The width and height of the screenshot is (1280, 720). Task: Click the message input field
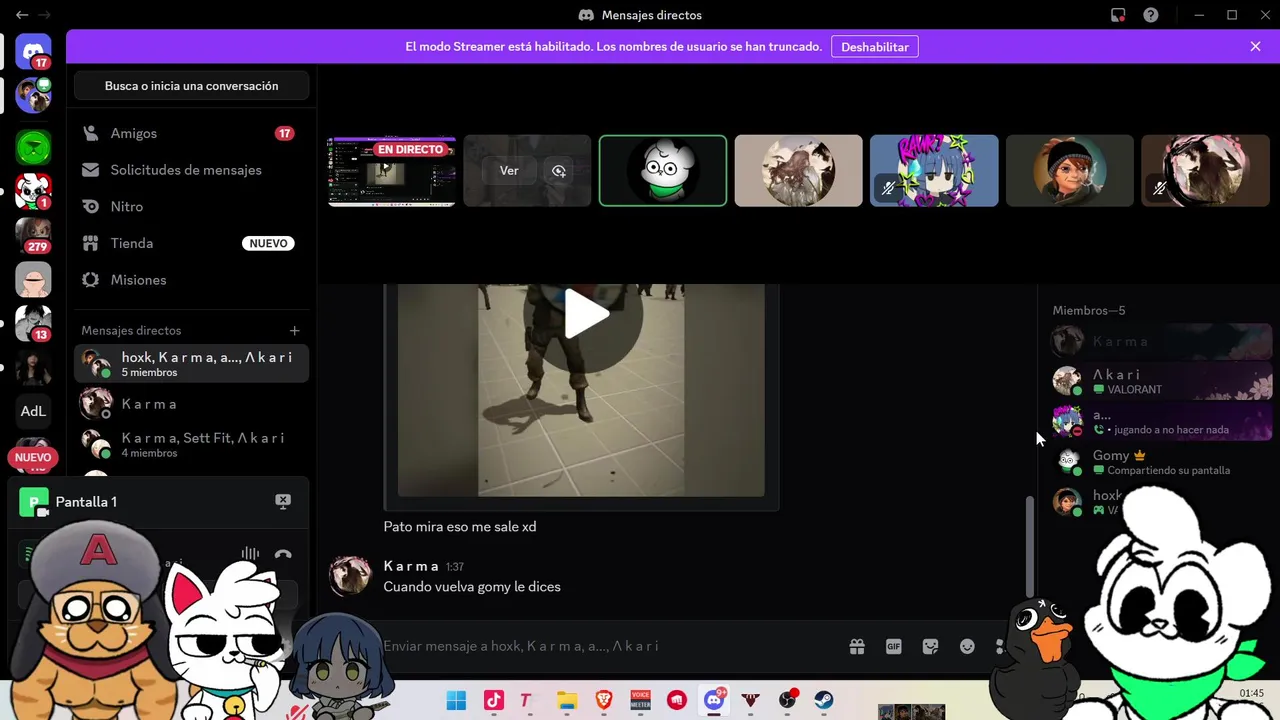tap(600, 646)
